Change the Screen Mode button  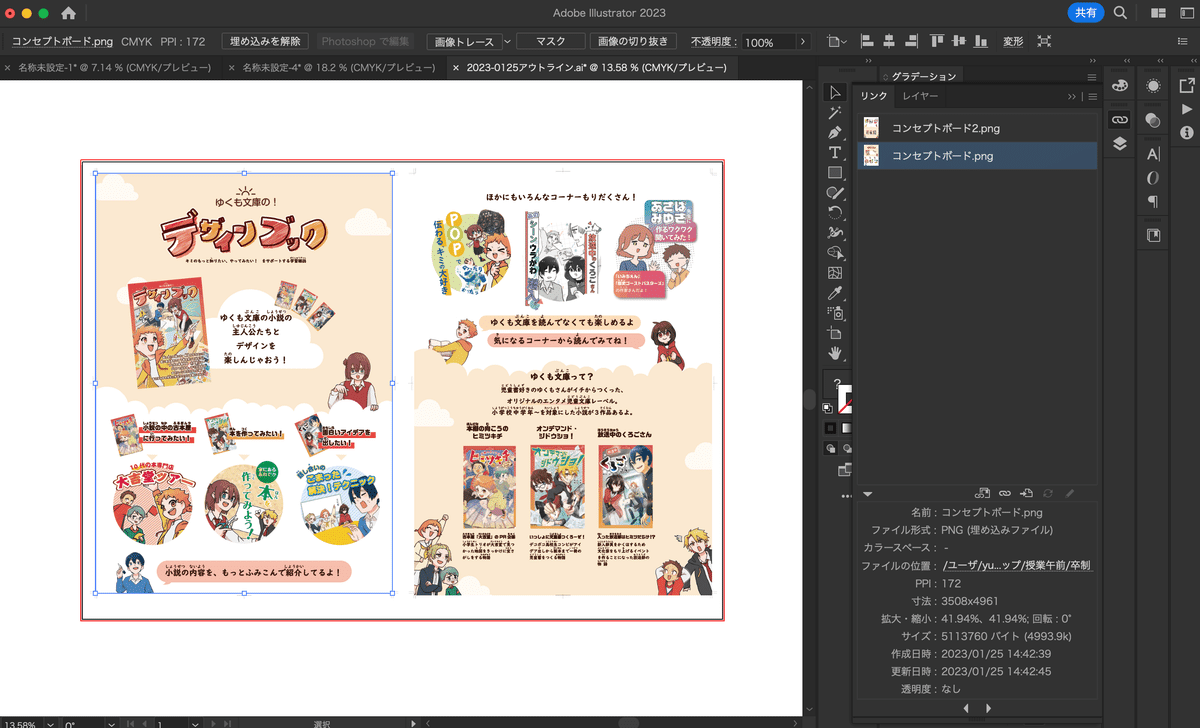click(845, 469)
